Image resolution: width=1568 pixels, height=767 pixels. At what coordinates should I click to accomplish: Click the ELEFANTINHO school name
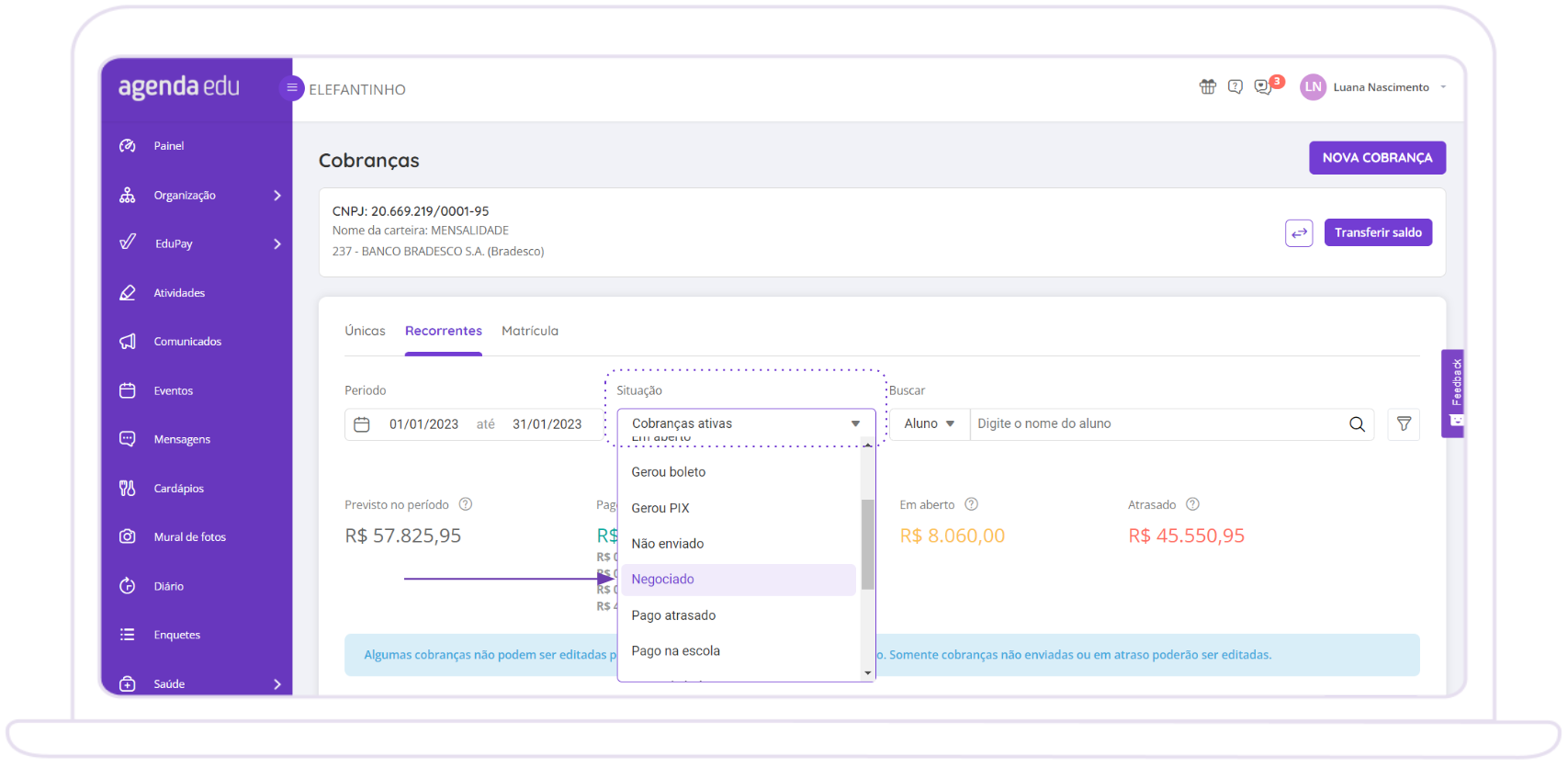click(357, 90)
